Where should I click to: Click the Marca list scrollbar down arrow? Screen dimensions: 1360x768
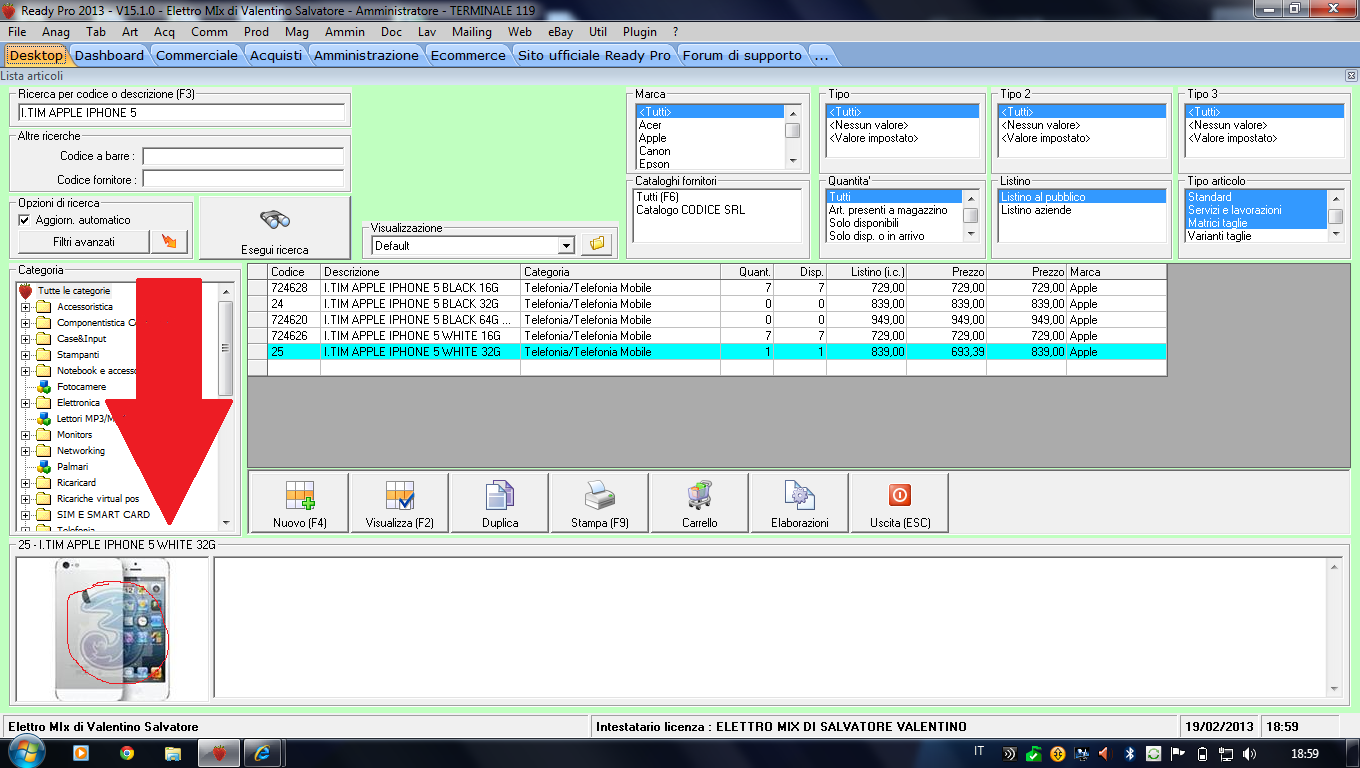pos(792,161)
